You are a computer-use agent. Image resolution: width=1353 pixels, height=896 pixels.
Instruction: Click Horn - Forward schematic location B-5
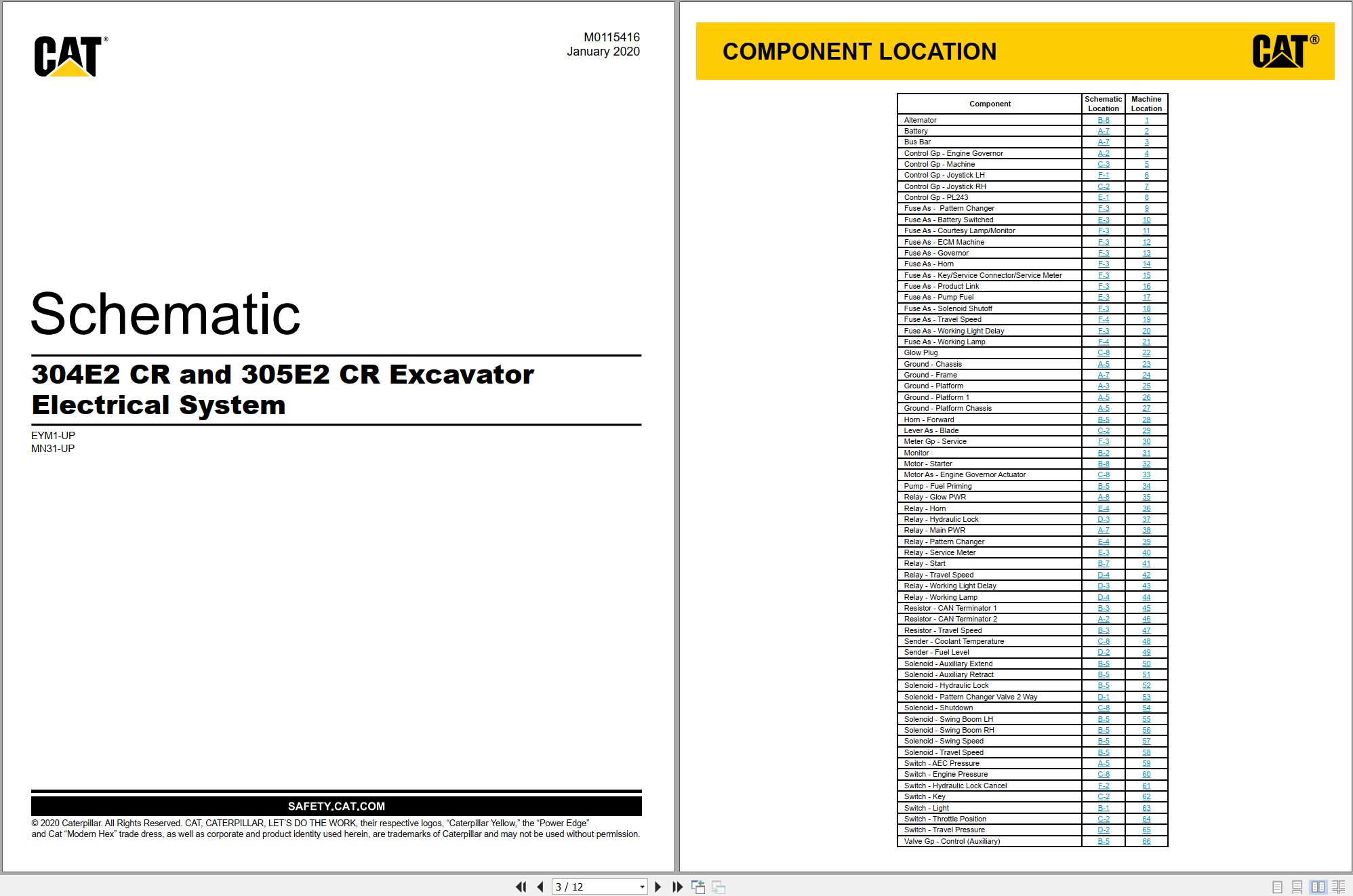pyautogui.click(x=1104, y=420)
